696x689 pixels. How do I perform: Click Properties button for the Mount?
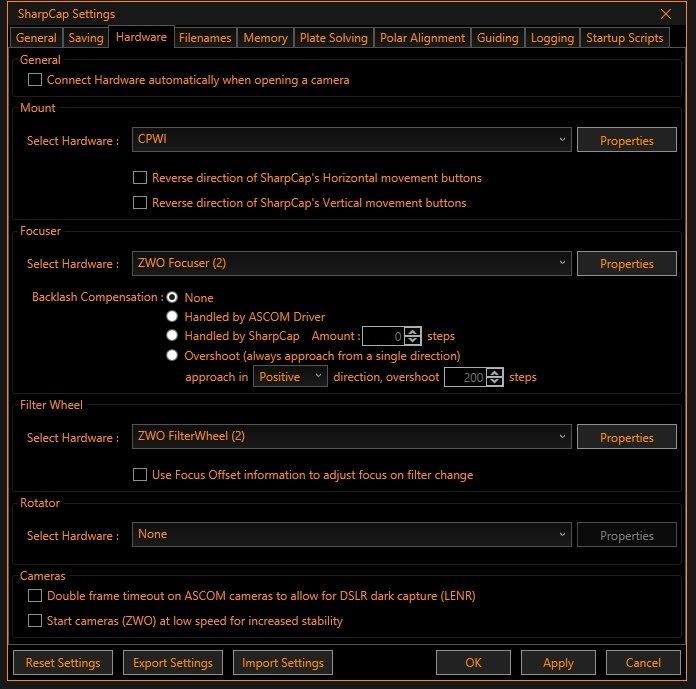[626, 141]
